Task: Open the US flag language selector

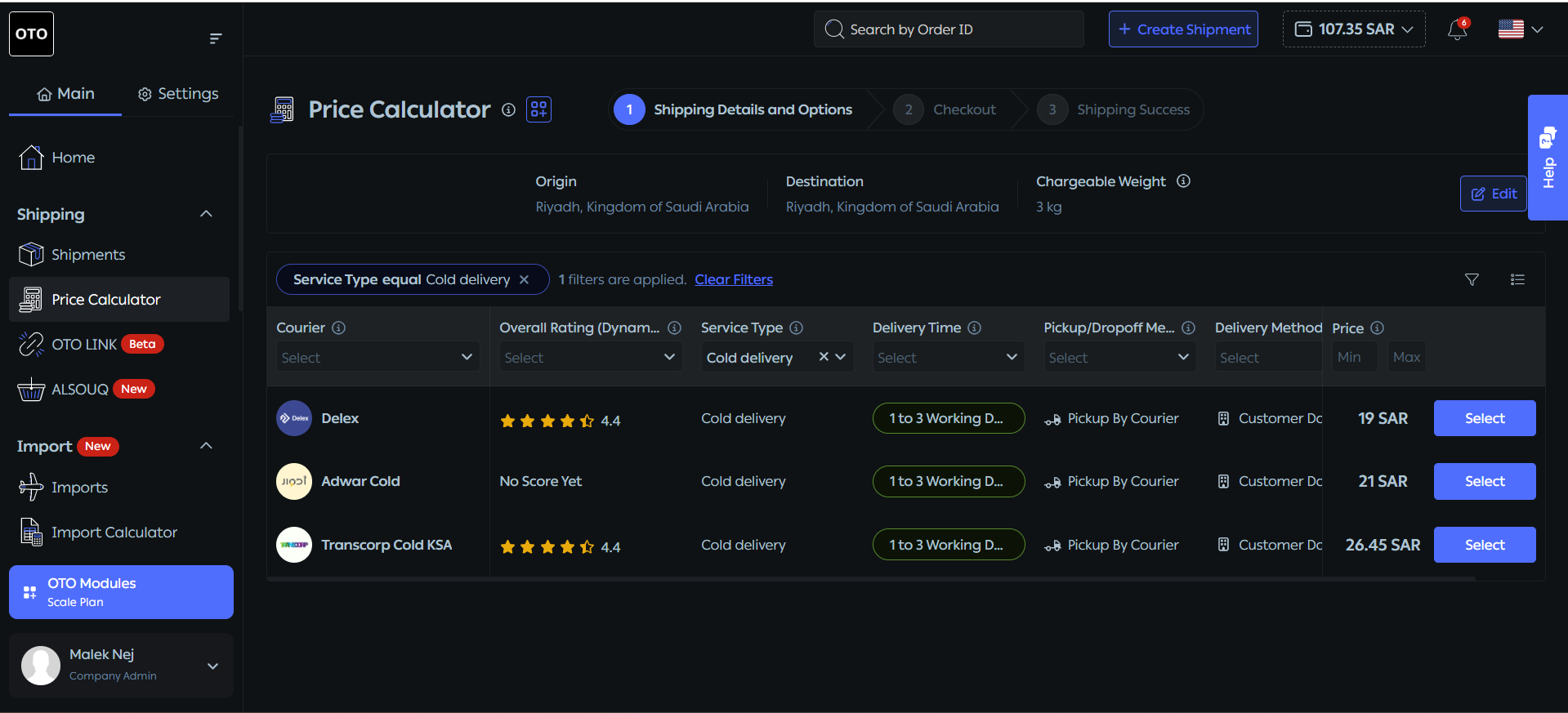Action: pyautogui.click(x=1520, y=29)
